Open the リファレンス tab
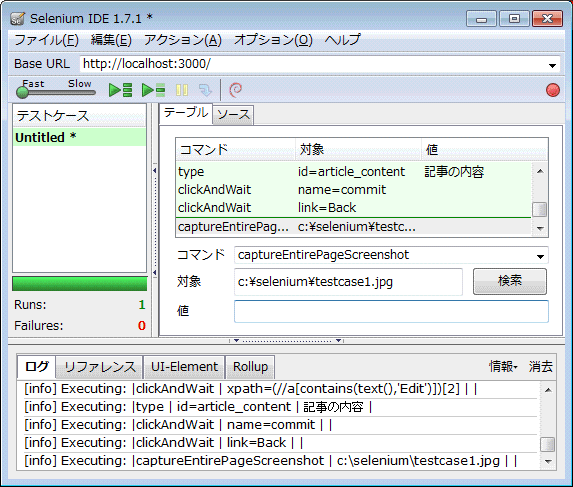 pyautogui.click(x=99, y=367)
